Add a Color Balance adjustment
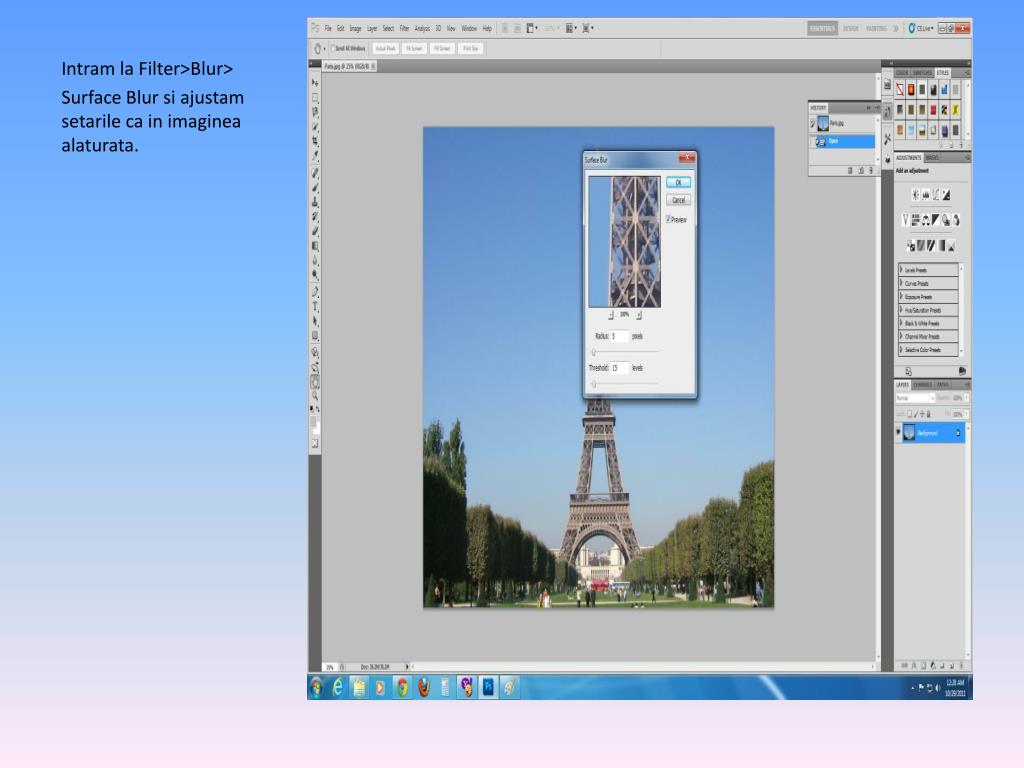Image resolution: width=1024 pixels, height=768 pixels. coord(925,219)
